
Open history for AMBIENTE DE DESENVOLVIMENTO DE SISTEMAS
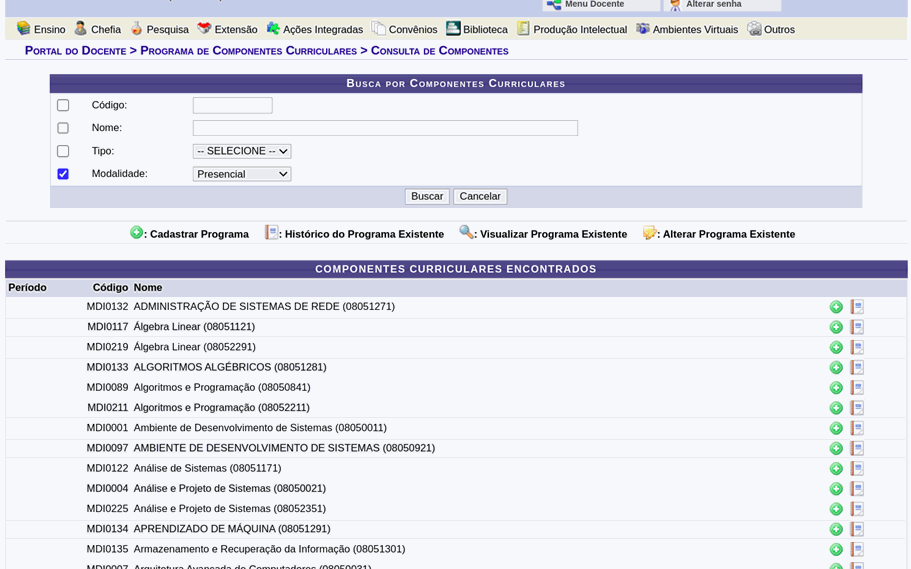(x=857, y=448)
